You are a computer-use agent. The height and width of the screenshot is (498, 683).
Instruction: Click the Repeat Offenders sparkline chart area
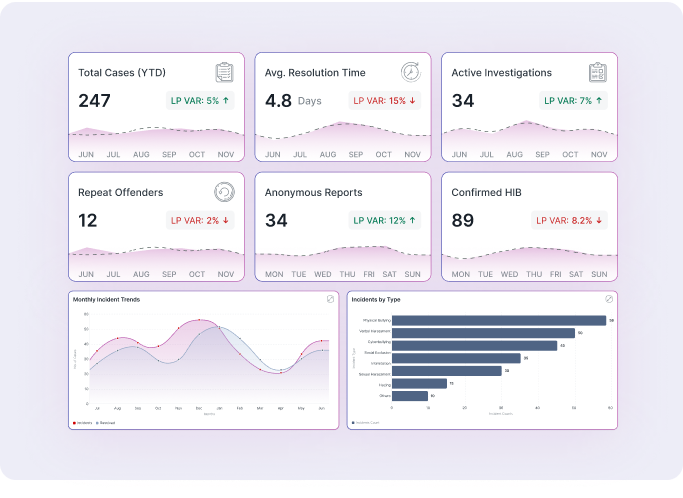(x=155, y=258)
